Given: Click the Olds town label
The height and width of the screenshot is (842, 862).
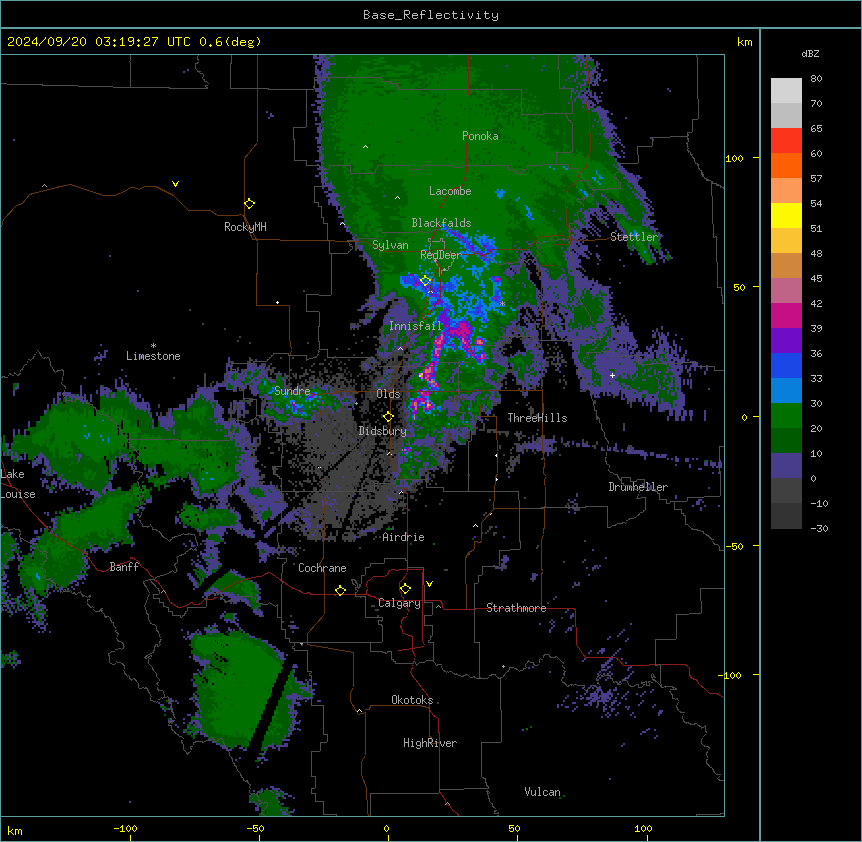Looking at the screenshot, I should tap(388, 394).
